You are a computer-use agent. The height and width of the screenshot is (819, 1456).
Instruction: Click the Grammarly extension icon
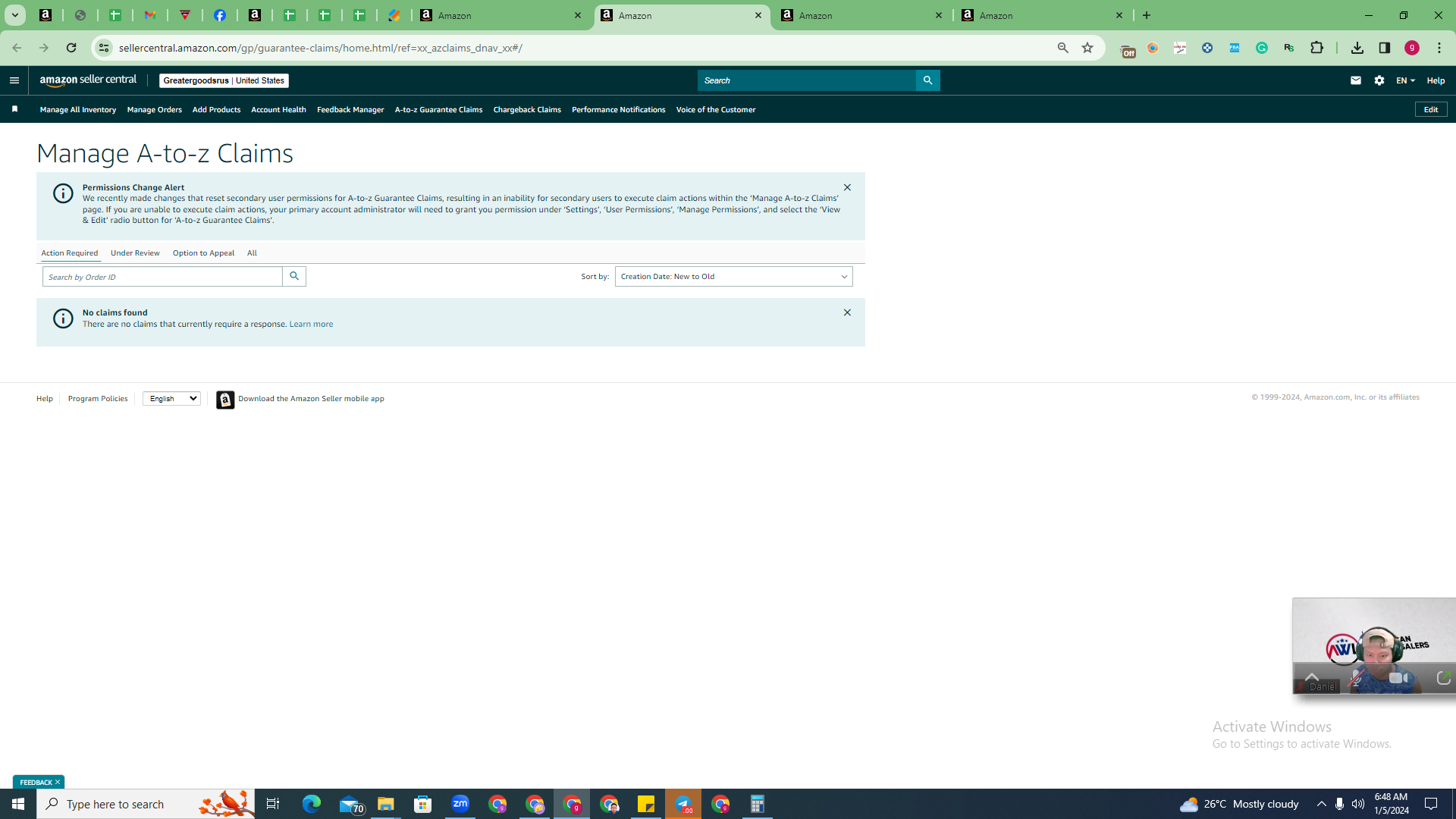point(1262,48)
